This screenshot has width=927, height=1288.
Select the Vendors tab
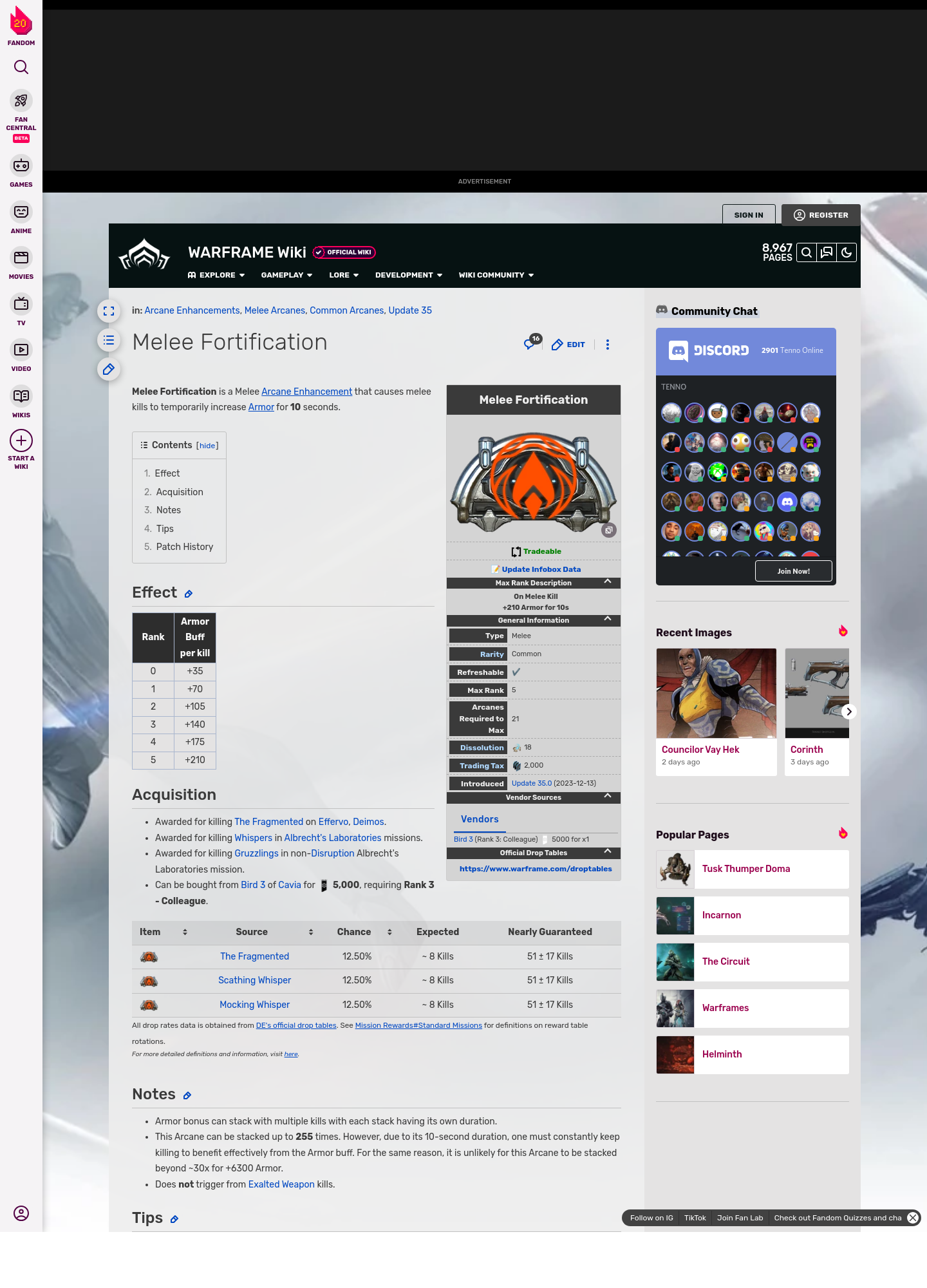click(480, 819)
